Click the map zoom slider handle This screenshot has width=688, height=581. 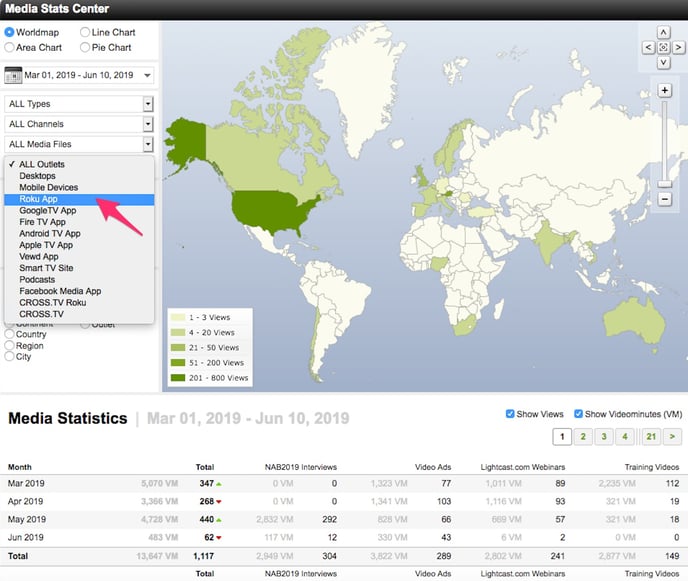pyautogui.click(x=663, y=183)
